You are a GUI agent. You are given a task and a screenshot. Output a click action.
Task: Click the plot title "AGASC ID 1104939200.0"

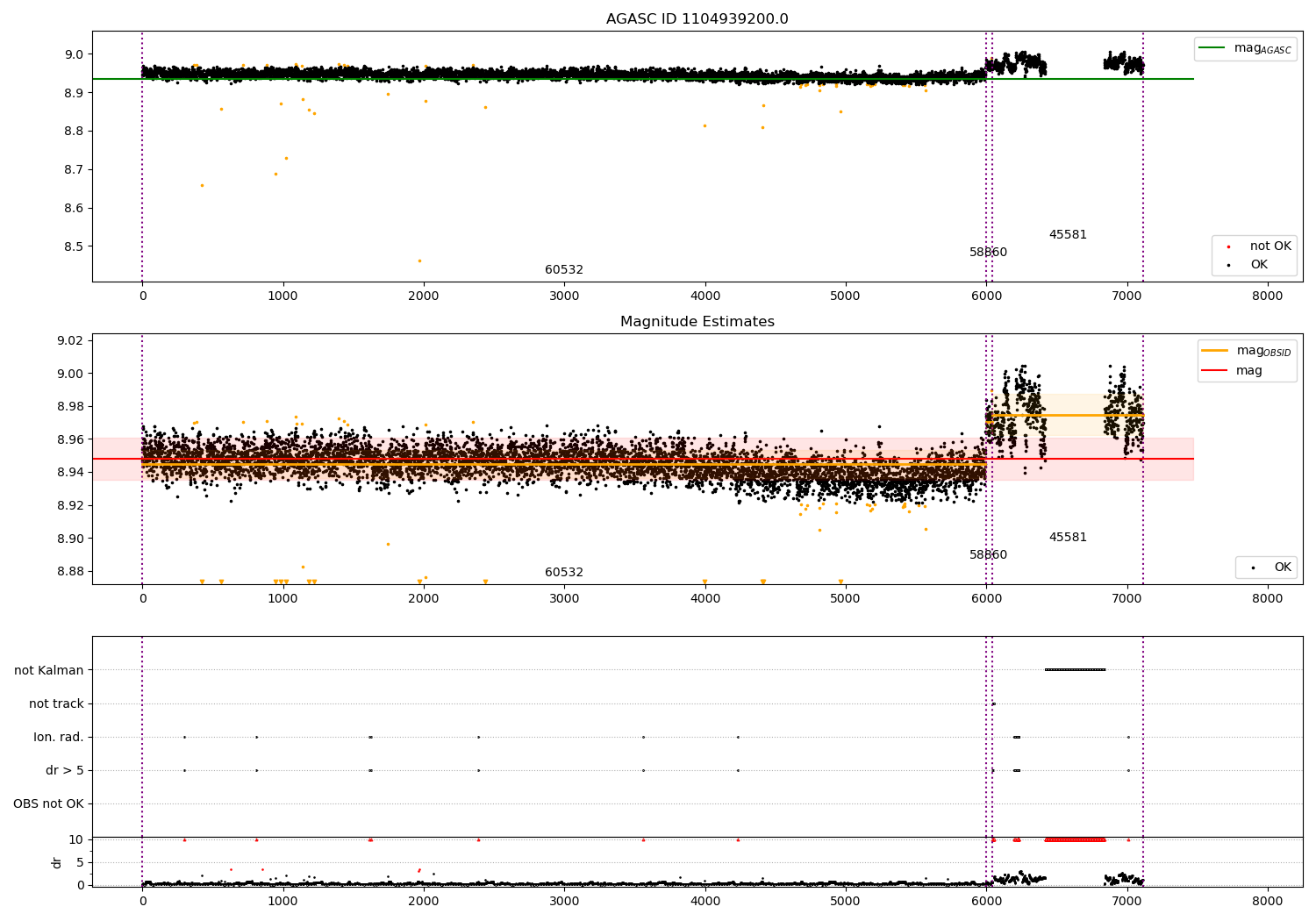tap(697, 19)
